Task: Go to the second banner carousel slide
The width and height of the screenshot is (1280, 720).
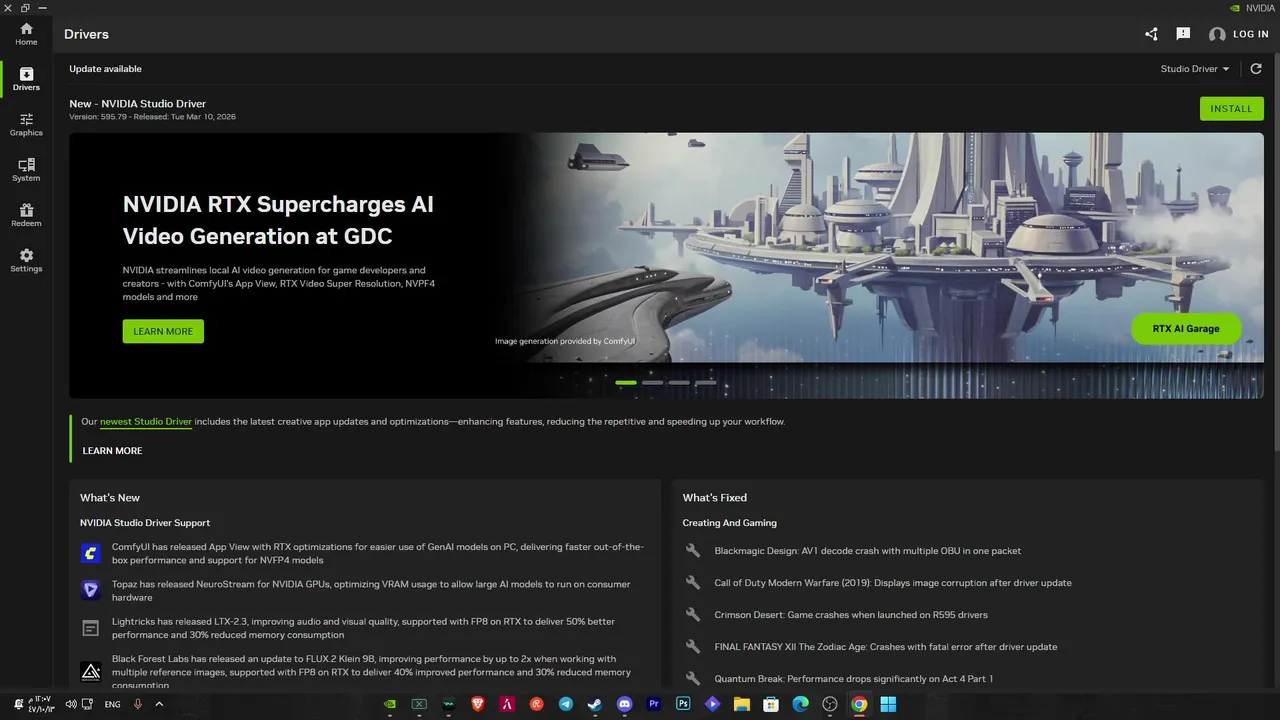Action: point(653,383)
